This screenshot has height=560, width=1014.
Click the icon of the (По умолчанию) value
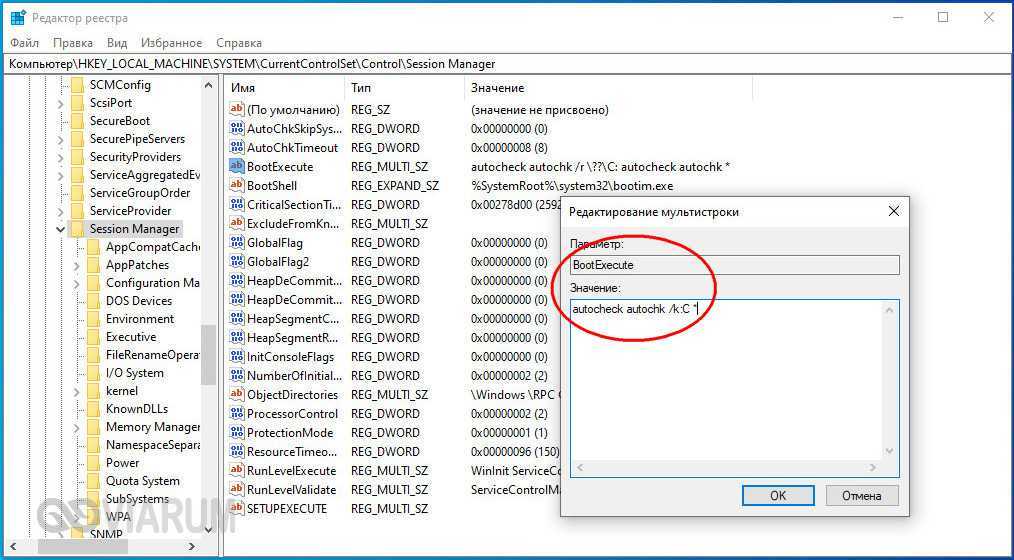pos(237,109)
